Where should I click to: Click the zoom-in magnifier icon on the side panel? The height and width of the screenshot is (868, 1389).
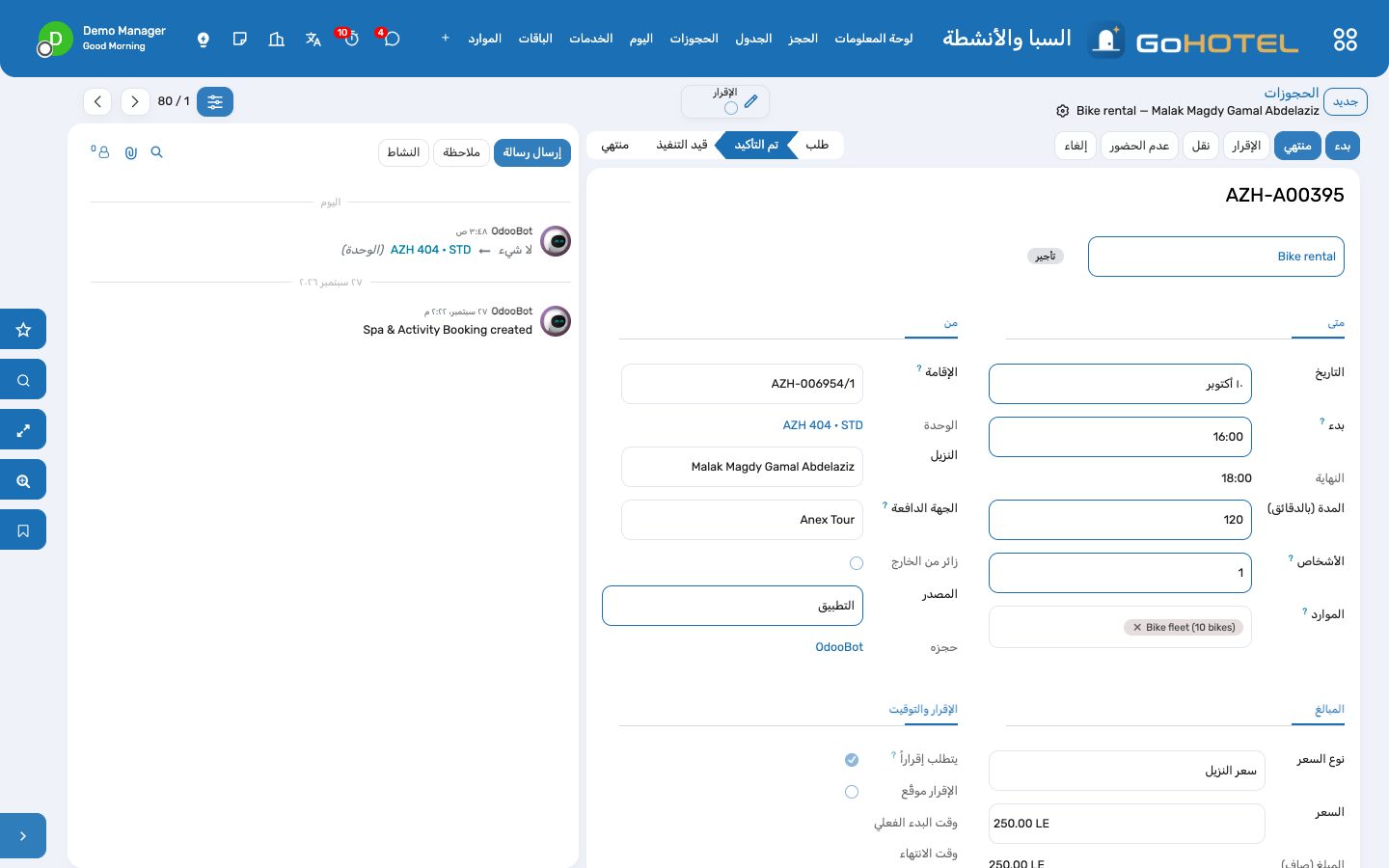(23, 479)
